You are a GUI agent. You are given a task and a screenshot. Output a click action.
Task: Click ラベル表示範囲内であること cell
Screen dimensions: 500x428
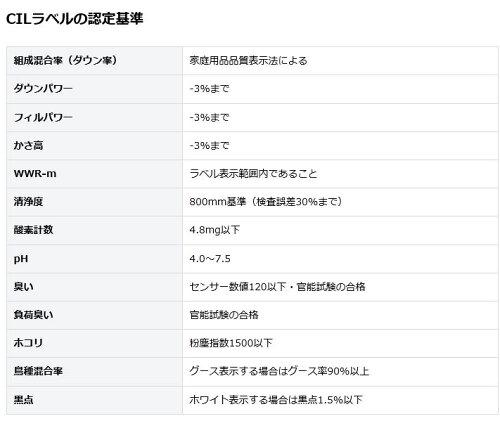(x=253, y=174)
